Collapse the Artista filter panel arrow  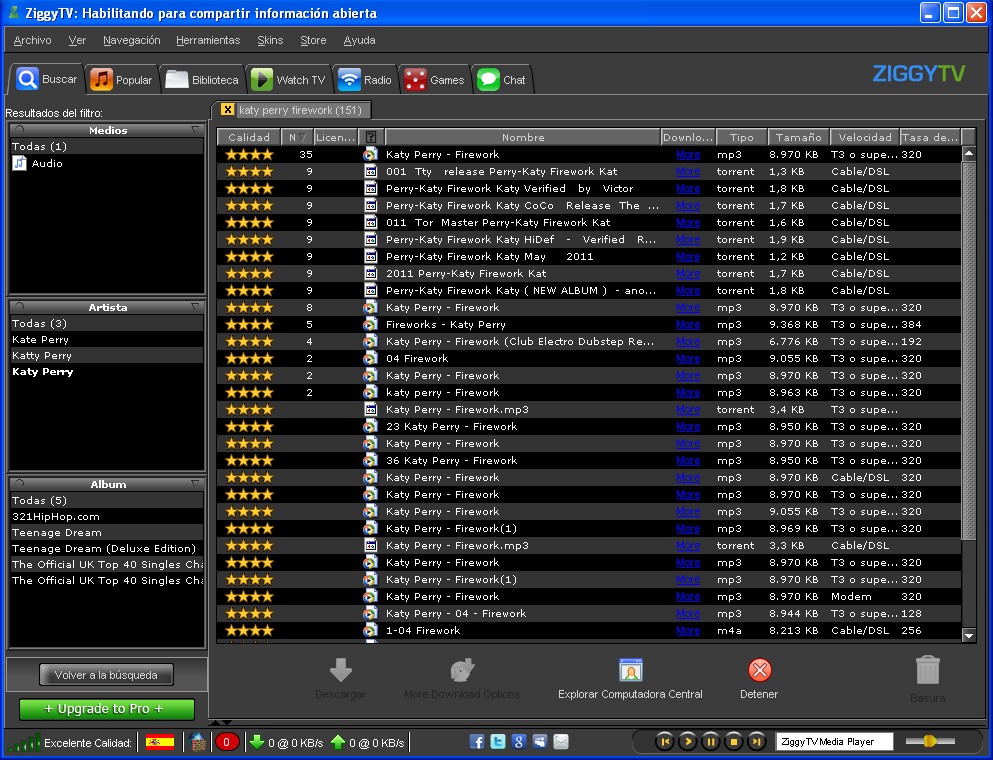coord(195,307)
